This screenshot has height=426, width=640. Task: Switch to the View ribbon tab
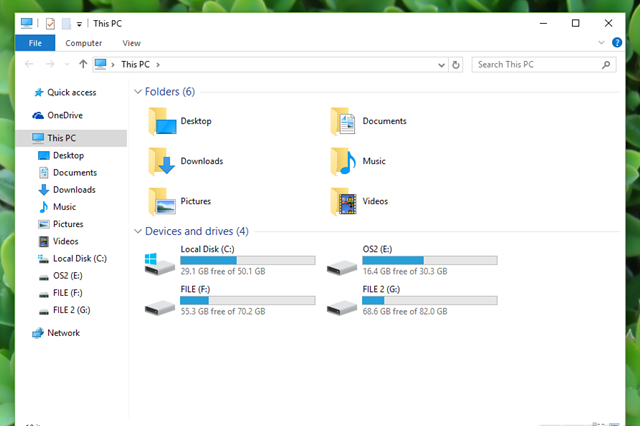pos(131,43)
